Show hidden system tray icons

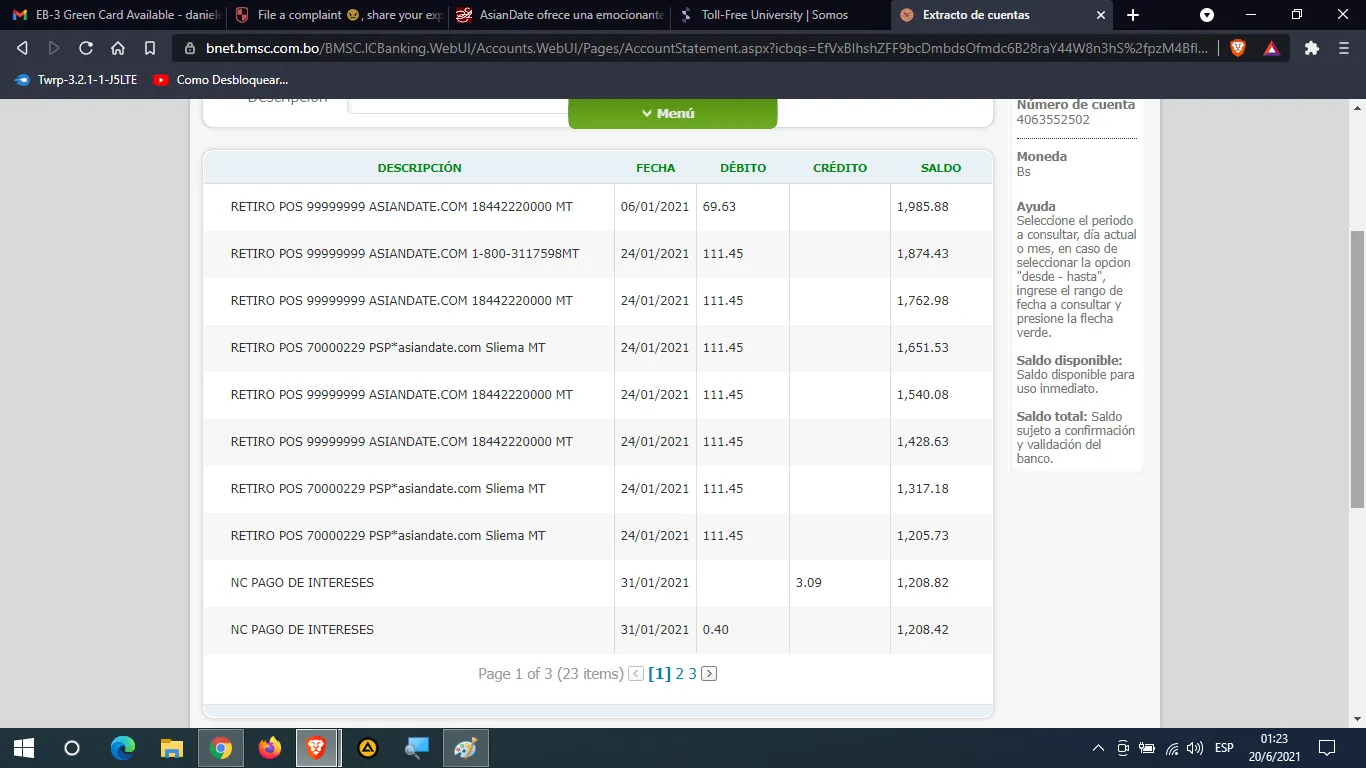[x=1098, y=748]
